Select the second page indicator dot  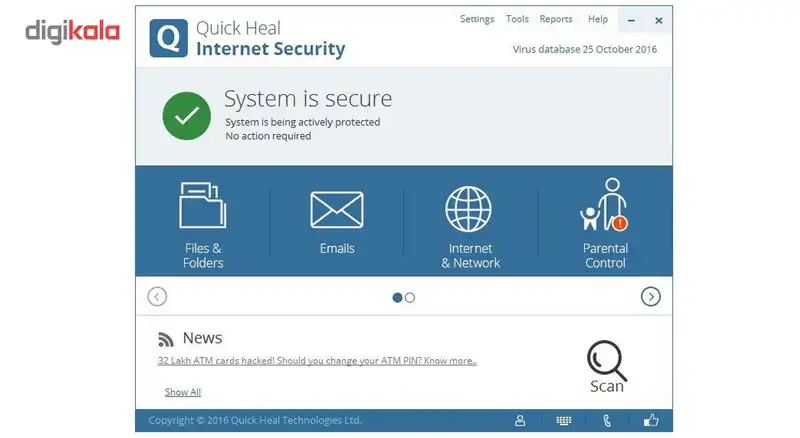(410, 298)
